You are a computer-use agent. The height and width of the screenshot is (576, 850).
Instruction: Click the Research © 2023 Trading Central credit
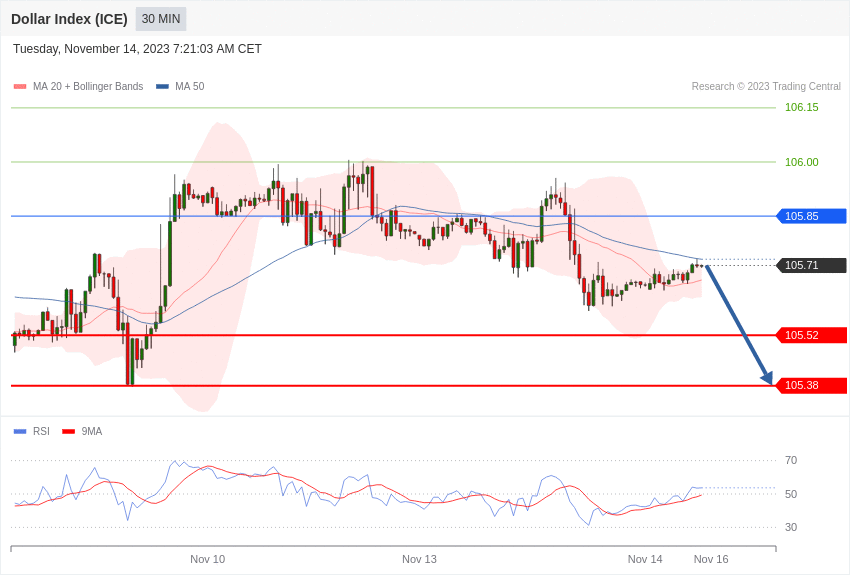766,86
